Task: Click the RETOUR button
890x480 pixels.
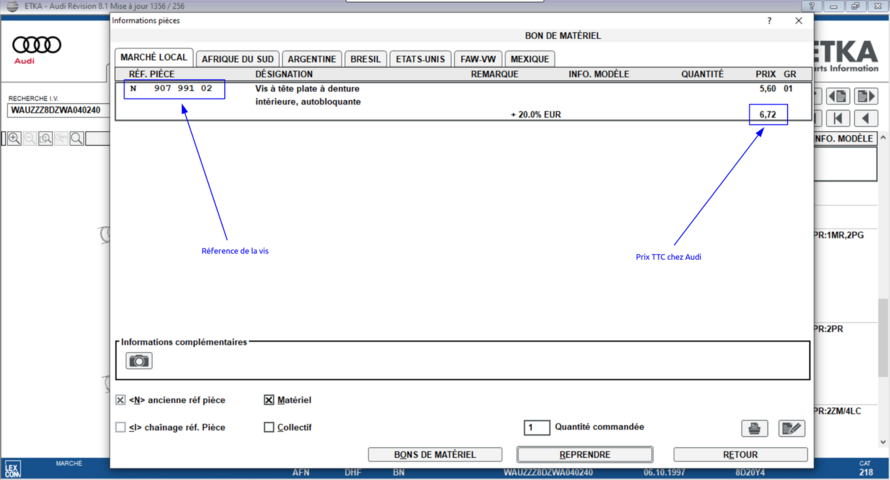Action: (740, 454)
